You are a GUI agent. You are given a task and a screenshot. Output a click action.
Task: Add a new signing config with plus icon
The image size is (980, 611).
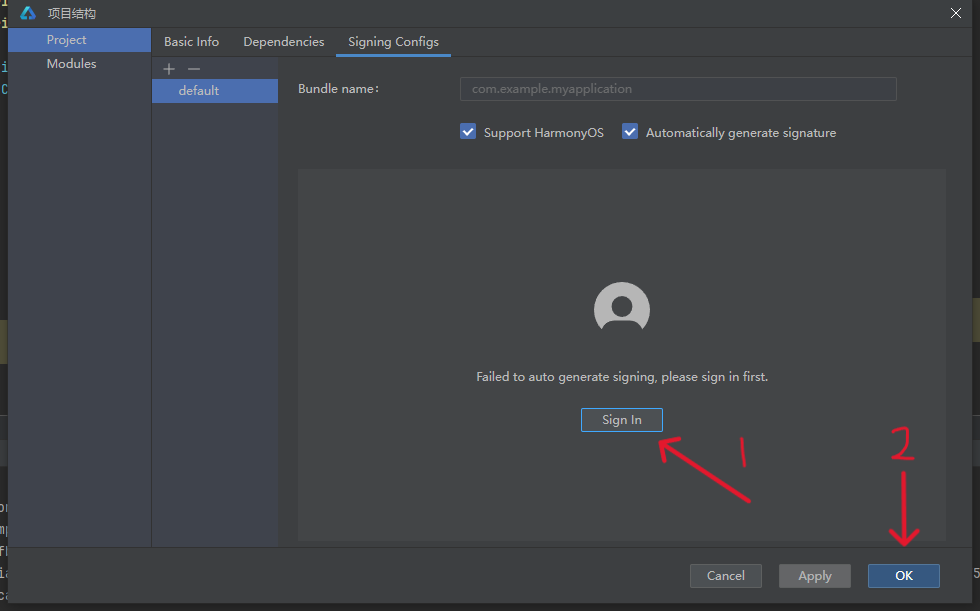click(169, 69)
